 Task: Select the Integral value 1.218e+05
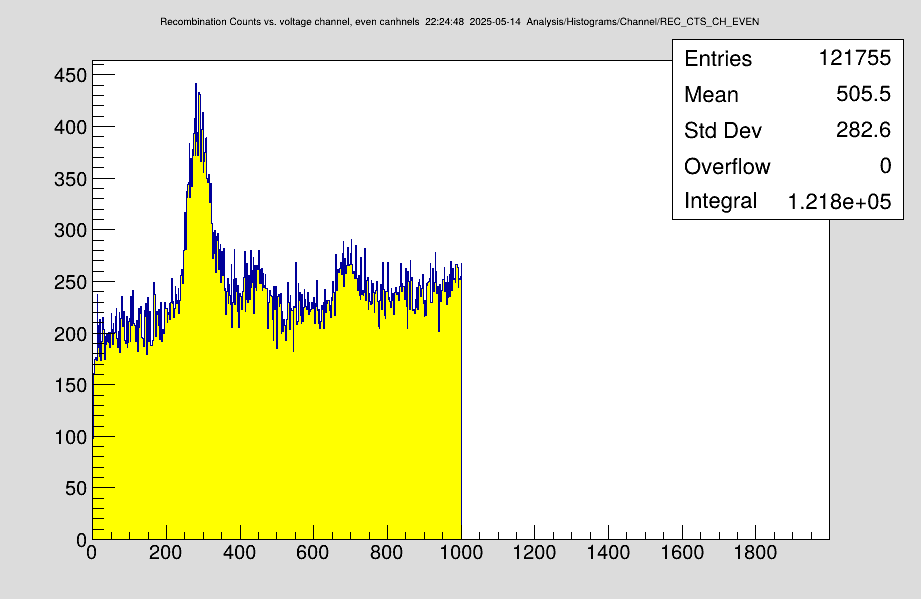click(838, 201)
